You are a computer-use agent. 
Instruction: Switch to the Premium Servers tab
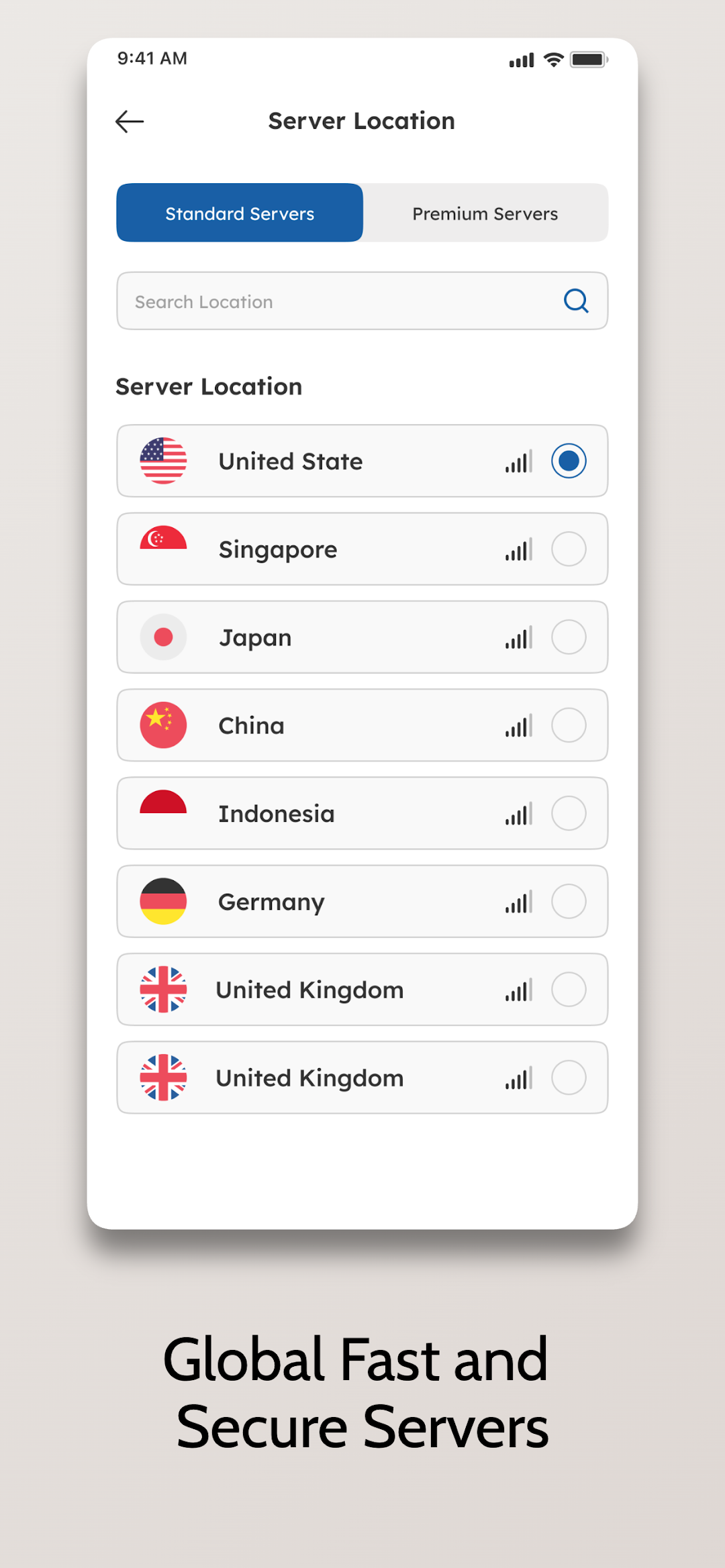point(485,213)
